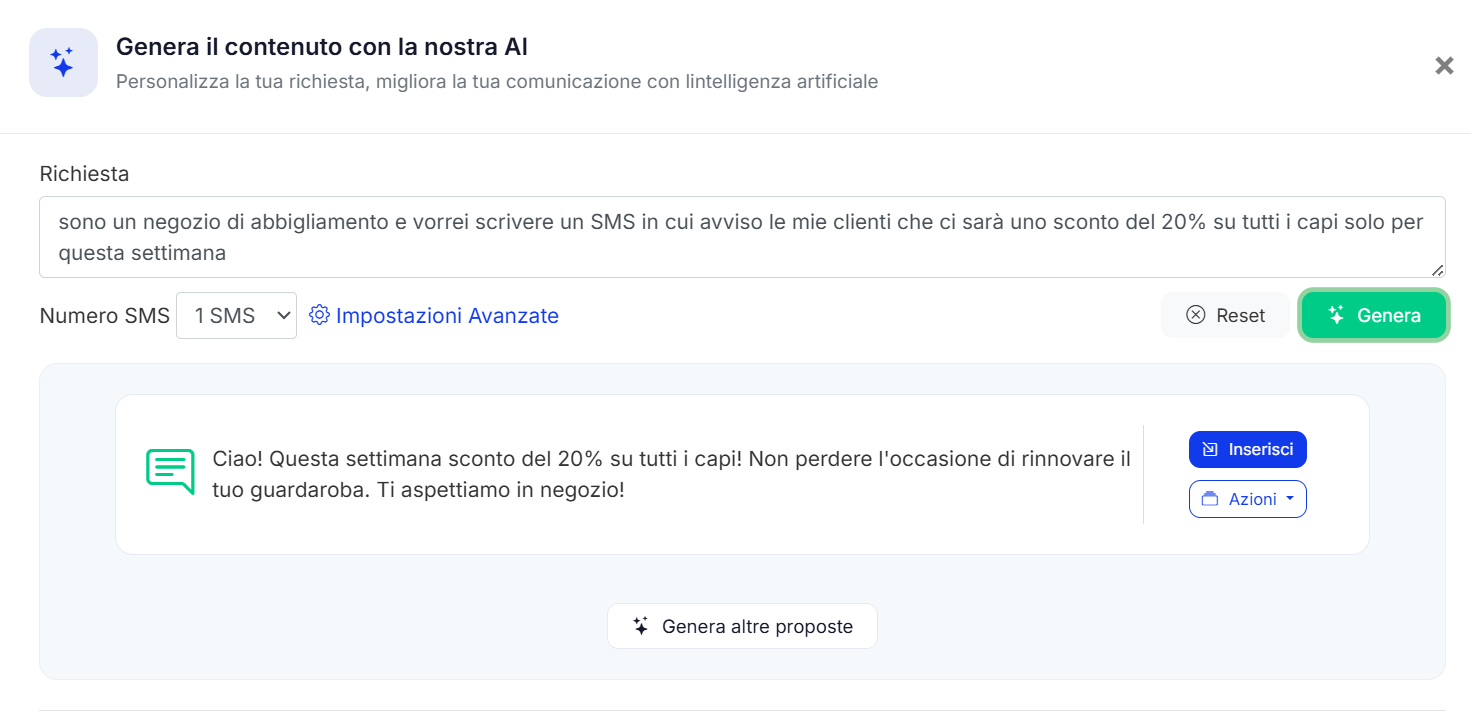Click the blue AI sparkle logo icon
Image resolution: width=1471 pixels, height=715 pixels.
point(63,62)
